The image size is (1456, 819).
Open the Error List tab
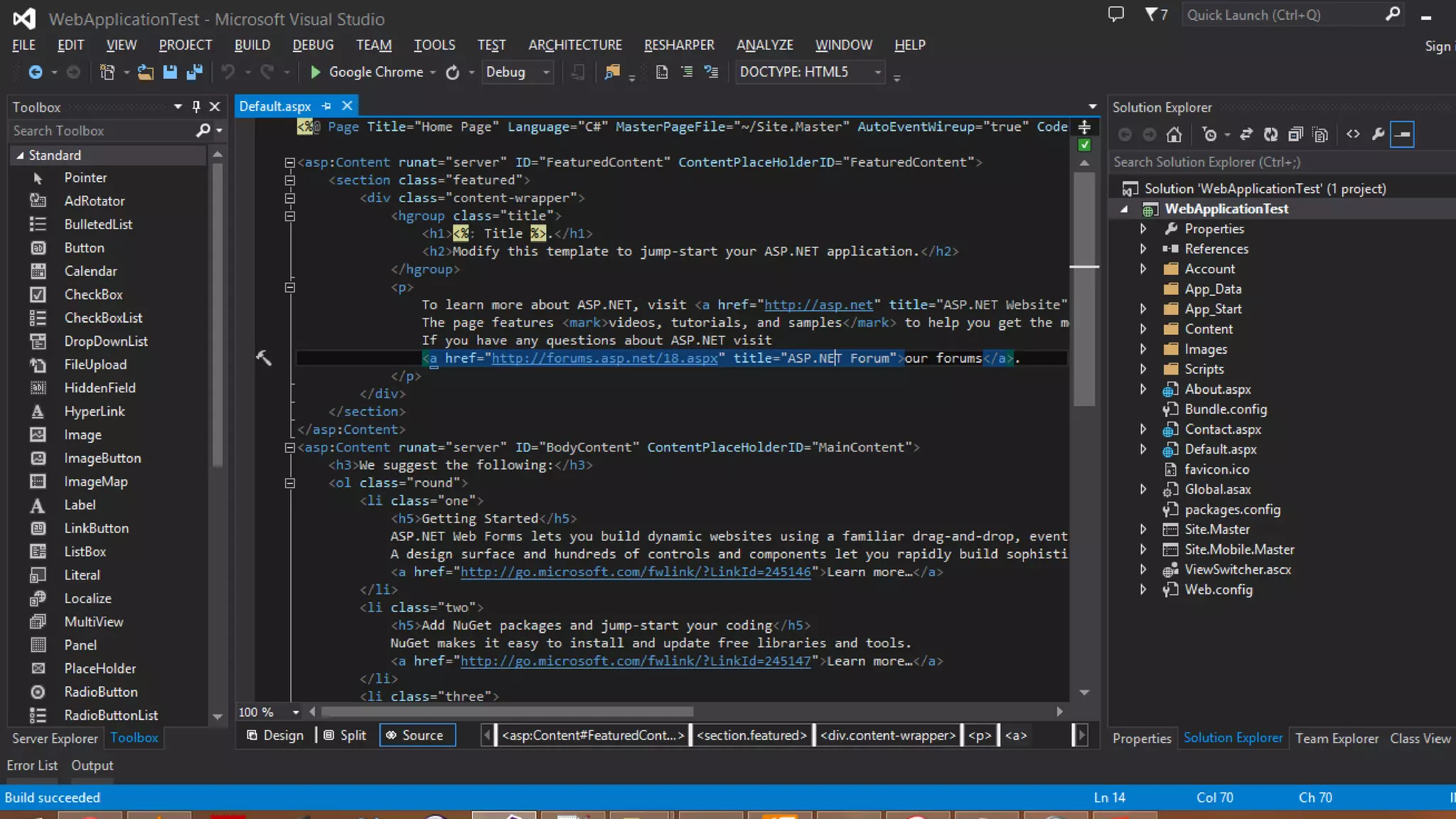point(32,765)
